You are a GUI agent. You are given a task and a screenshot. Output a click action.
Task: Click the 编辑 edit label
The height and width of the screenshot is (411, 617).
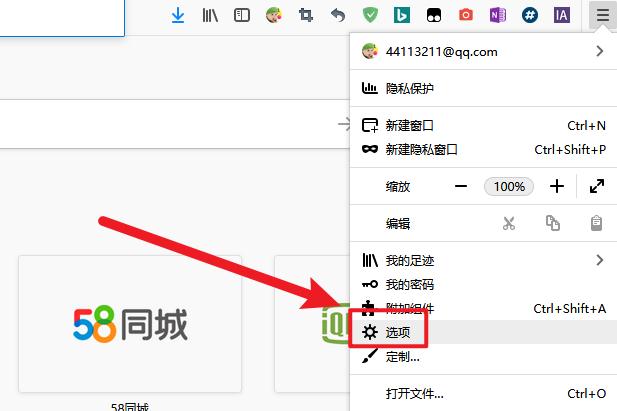(x=398, y=223)
